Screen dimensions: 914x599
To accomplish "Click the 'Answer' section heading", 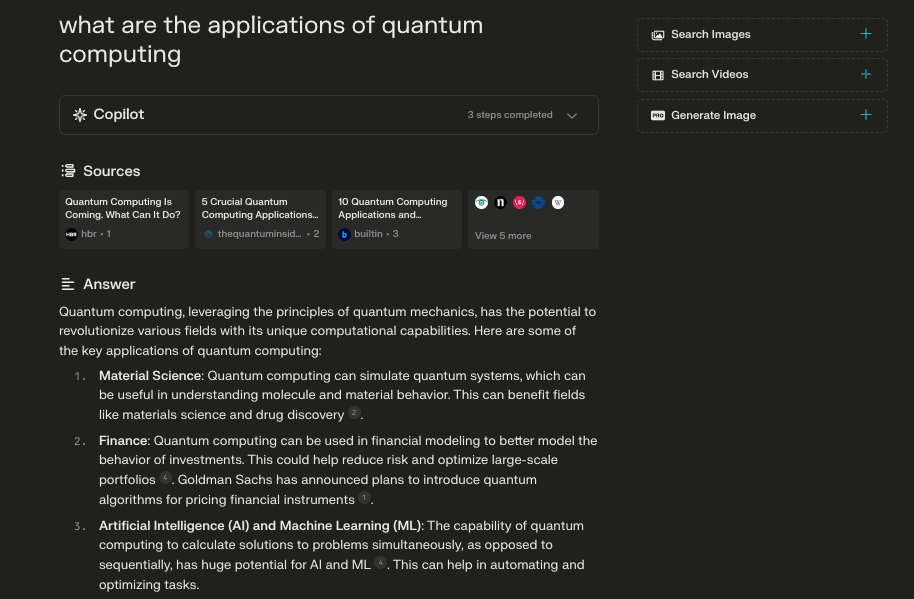I will click(x=109, y=284).
